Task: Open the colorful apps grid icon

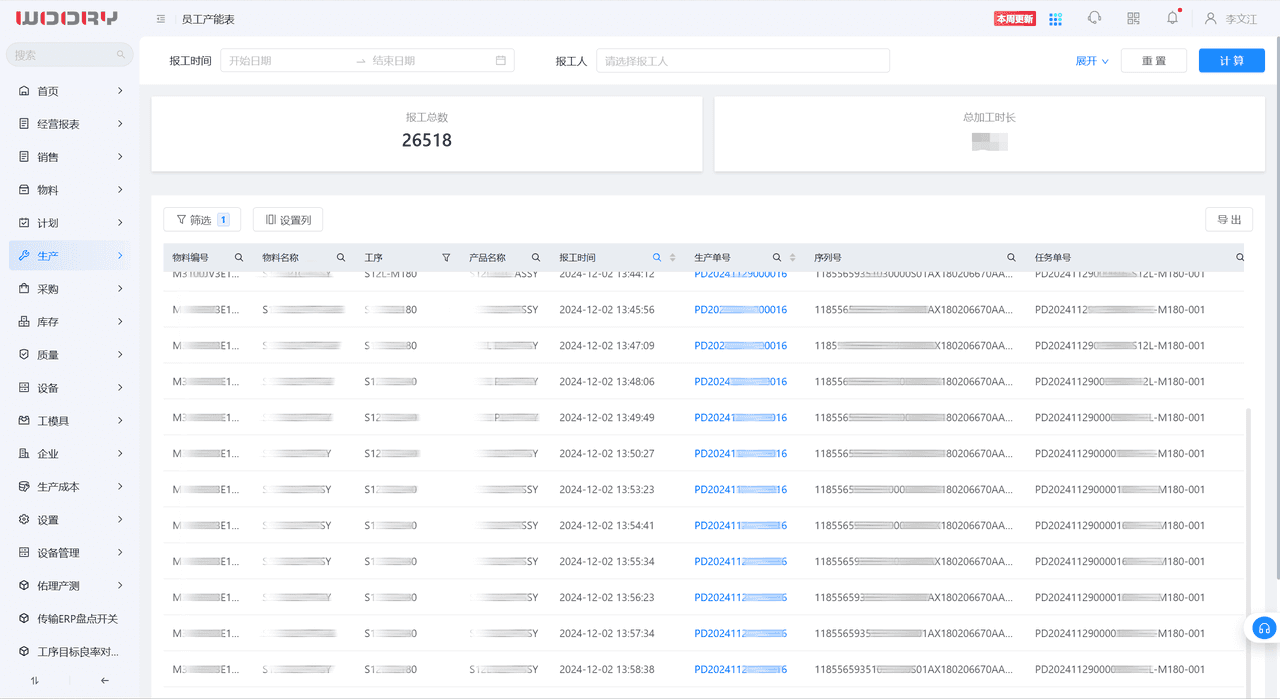Action: point(1056,19)
